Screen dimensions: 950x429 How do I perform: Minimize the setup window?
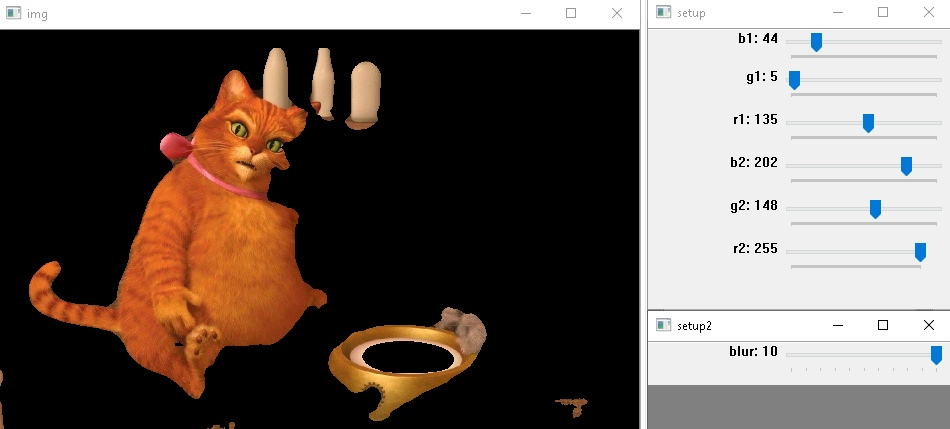pos(838,12)
